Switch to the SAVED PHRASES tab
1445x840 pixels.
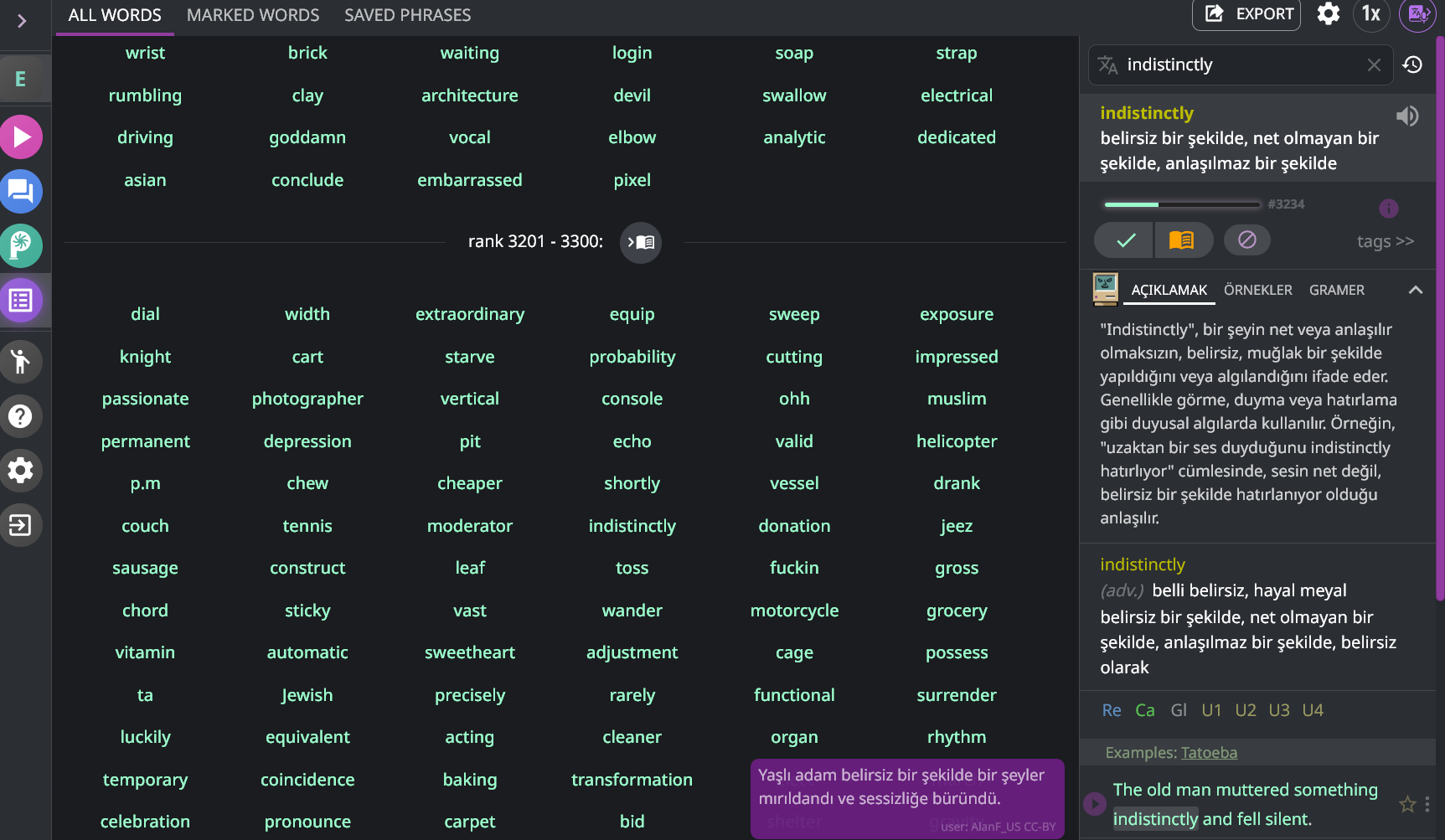408,15
